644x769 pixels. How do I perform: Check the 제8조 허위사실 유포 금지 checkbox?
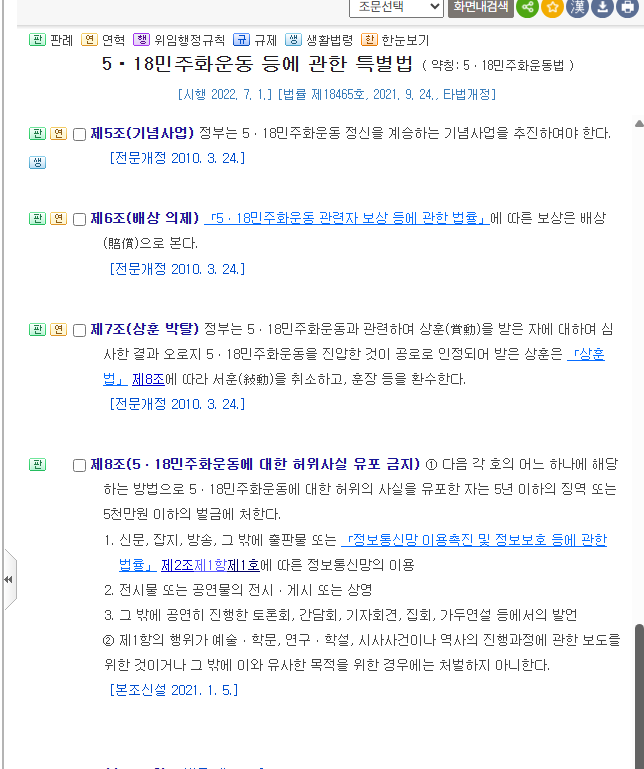[79, 465]
